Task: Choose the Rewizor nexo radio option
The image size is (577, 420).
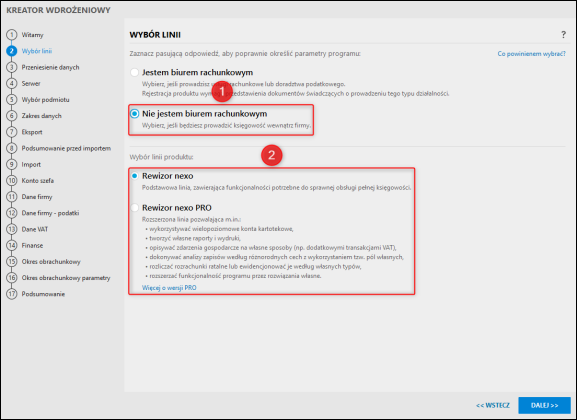Action: (x=134, y=176)
